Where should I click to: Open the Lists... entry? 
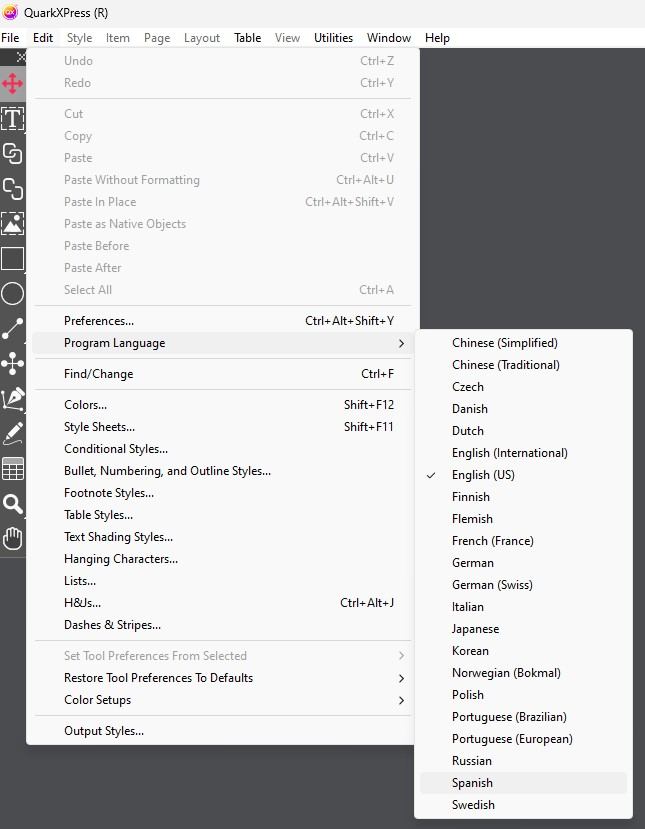[x=223, y=581]
